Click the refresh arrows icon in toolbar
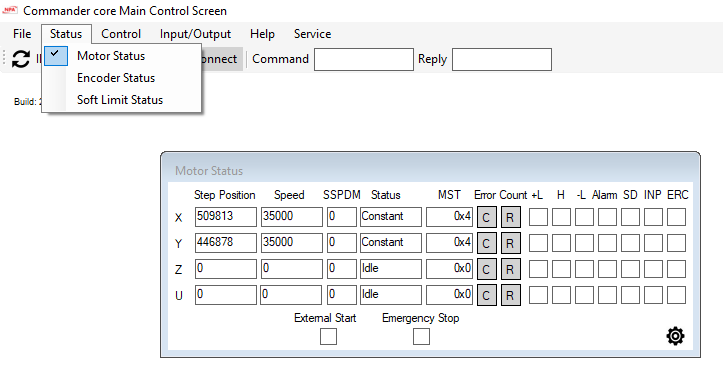The image size is (723, 383). (x=21, y=59)
